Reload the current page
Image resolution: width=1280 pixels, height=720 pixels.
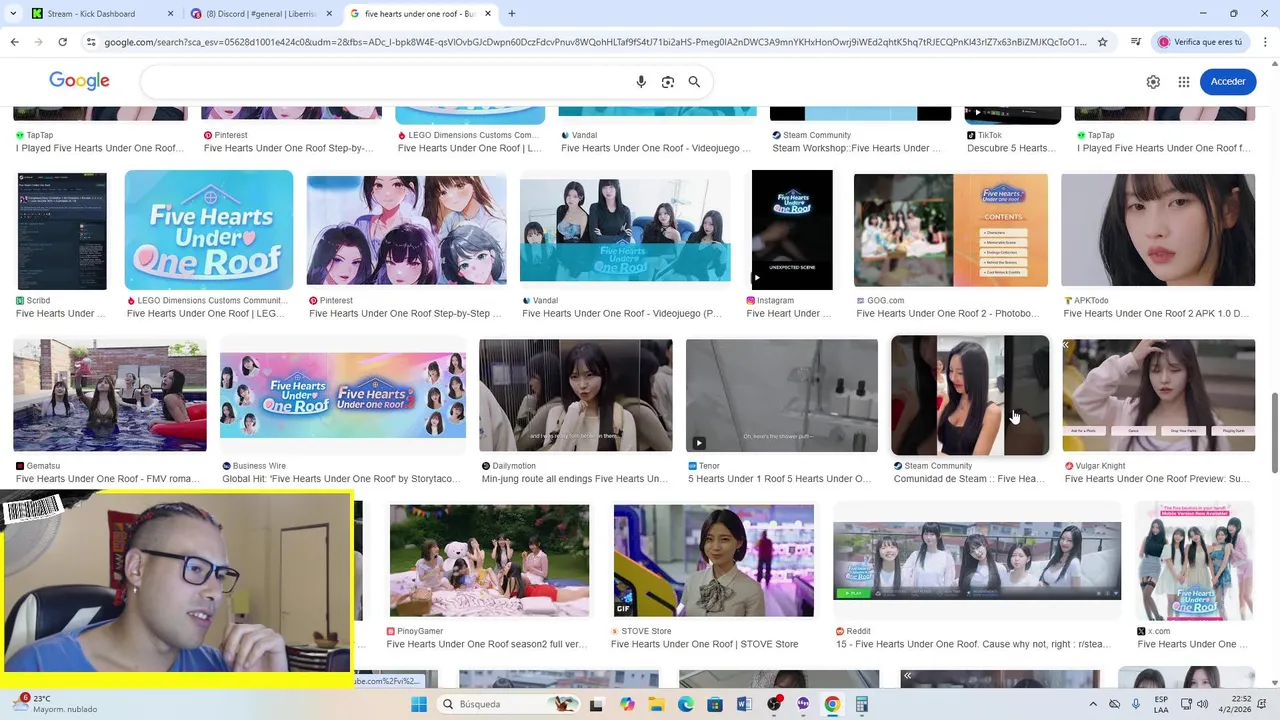point(62,42)
